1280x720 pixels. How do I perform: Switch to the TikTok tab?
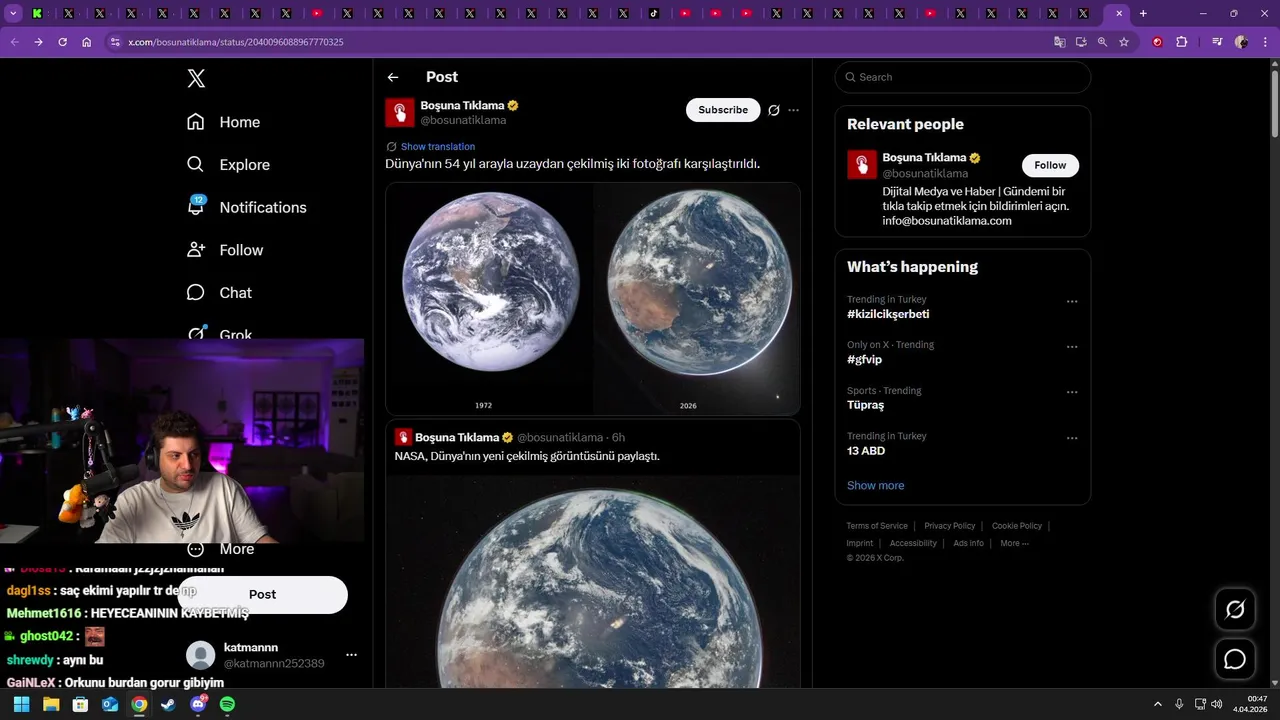point(654,14)
